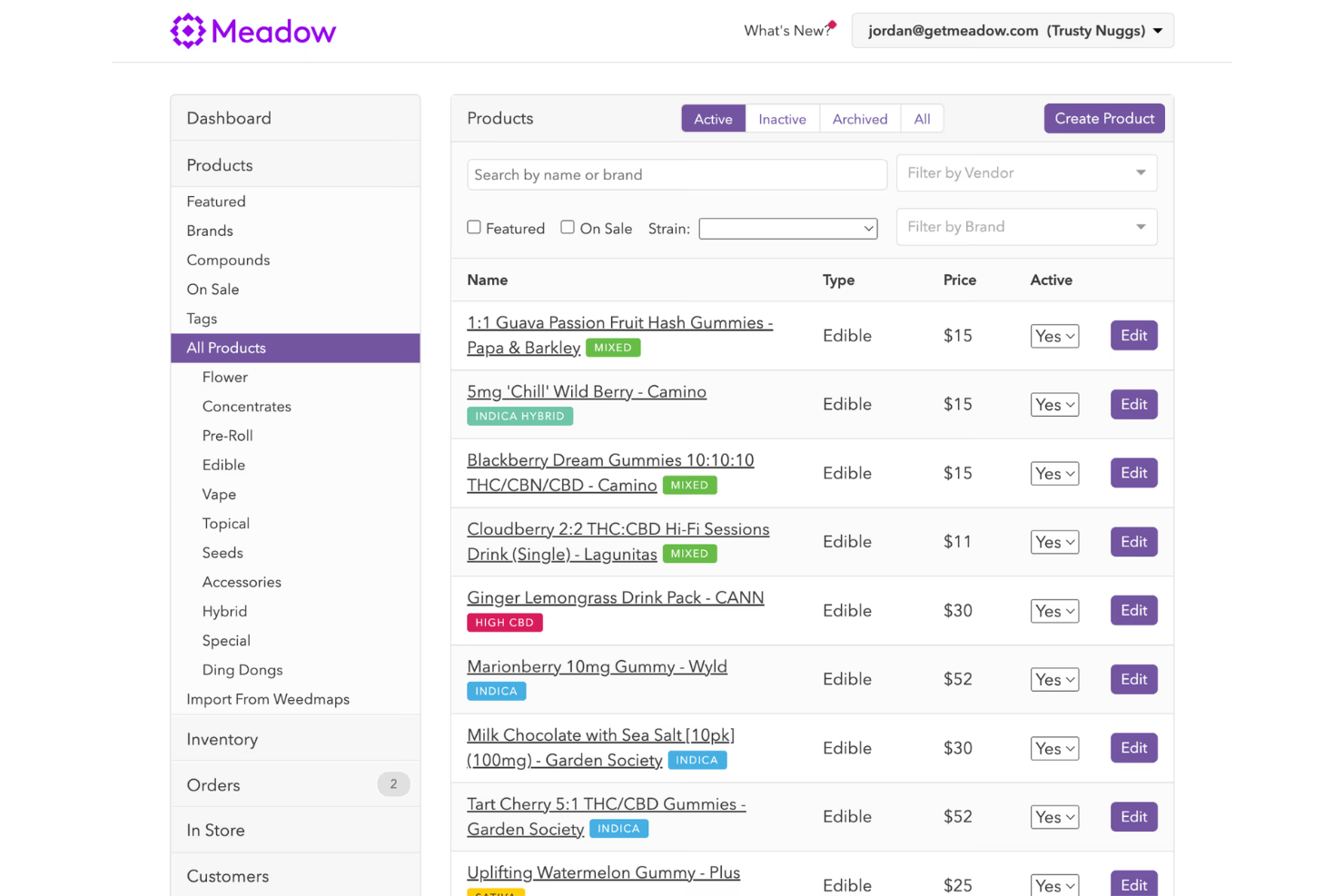Switch to the Inactive products tab
Viewport: 1344px width, 896px height.
pos(783,119)
